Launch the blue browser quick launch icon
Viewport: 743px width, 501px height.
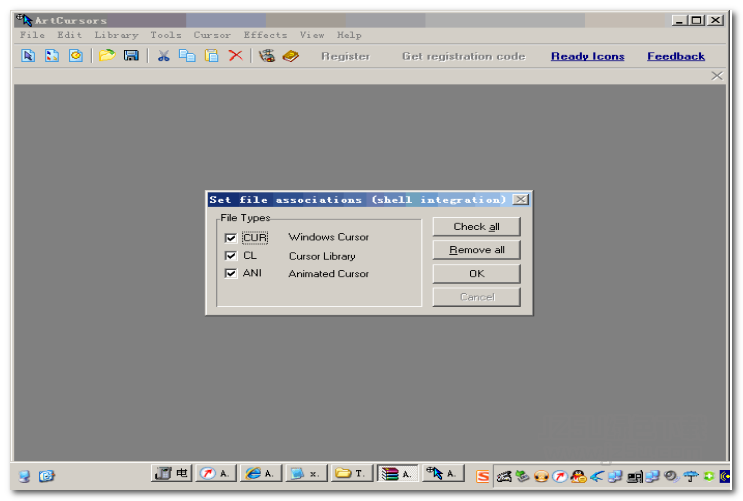[x=46, y=476]
